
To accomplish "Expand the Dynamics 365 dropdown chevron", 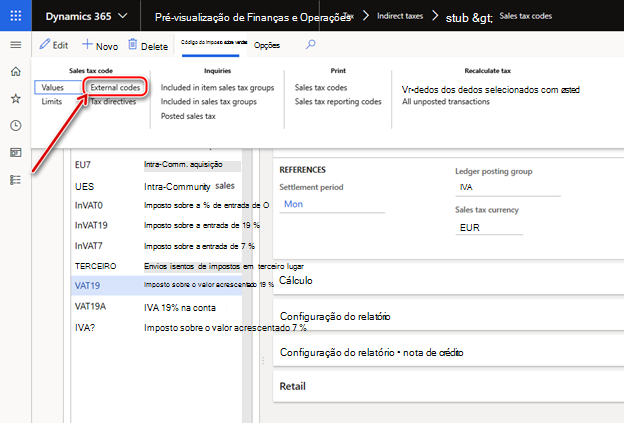I will (123, 16).
